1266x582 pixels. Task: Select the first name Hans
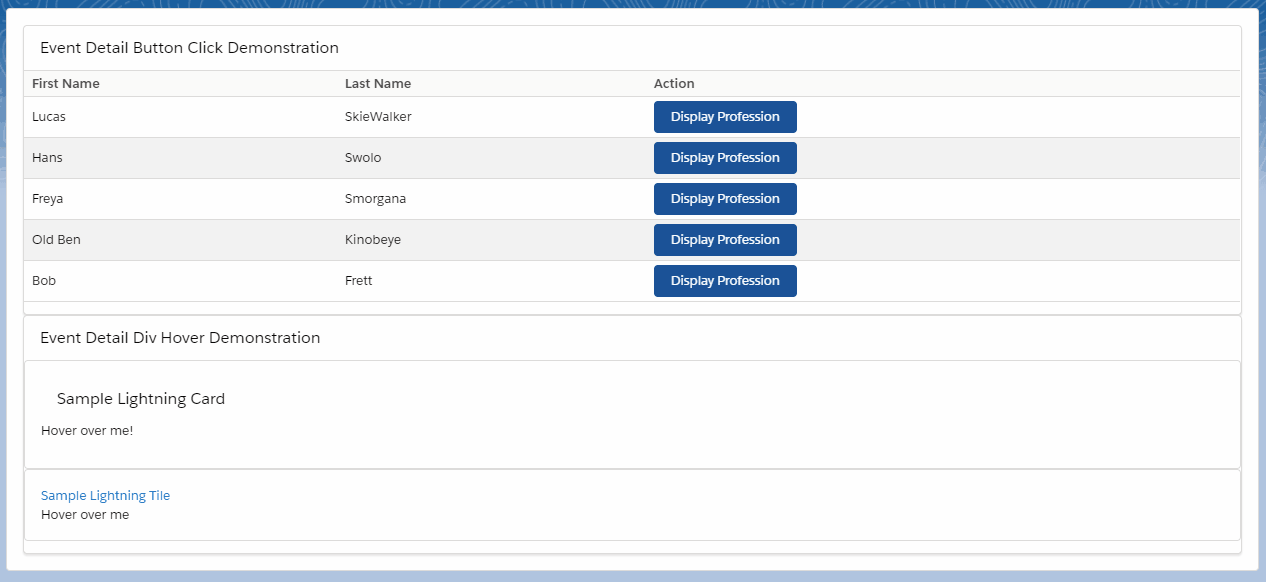point(47,158)
